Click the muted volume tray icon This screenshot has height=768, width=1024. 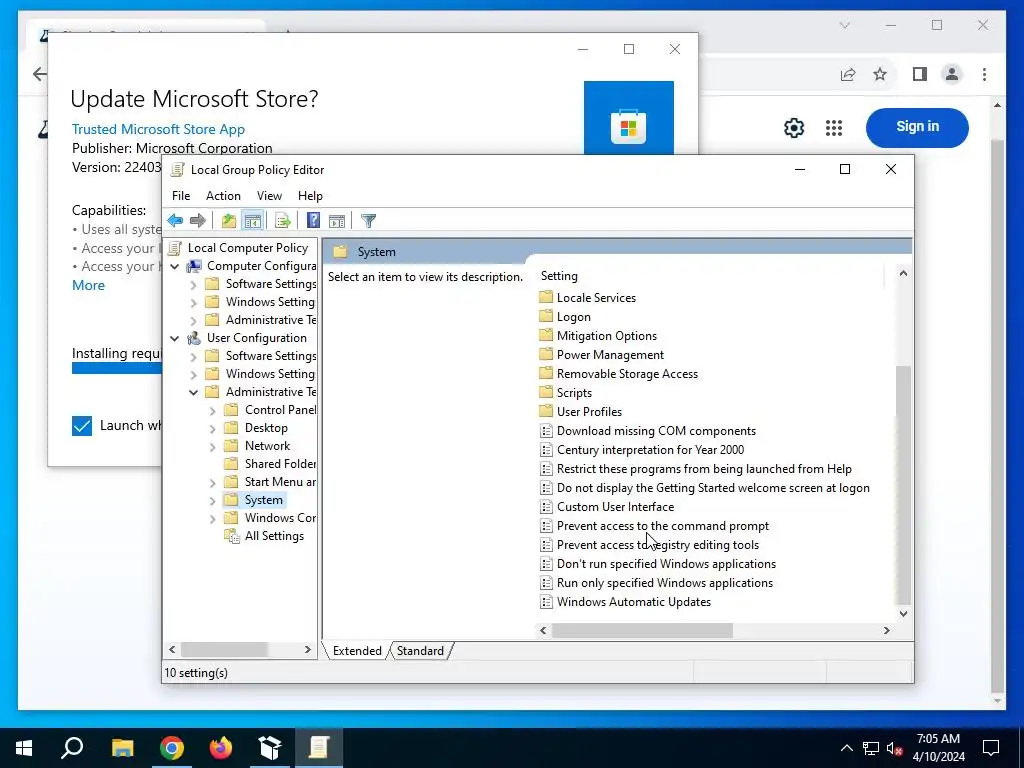[894, 748]
